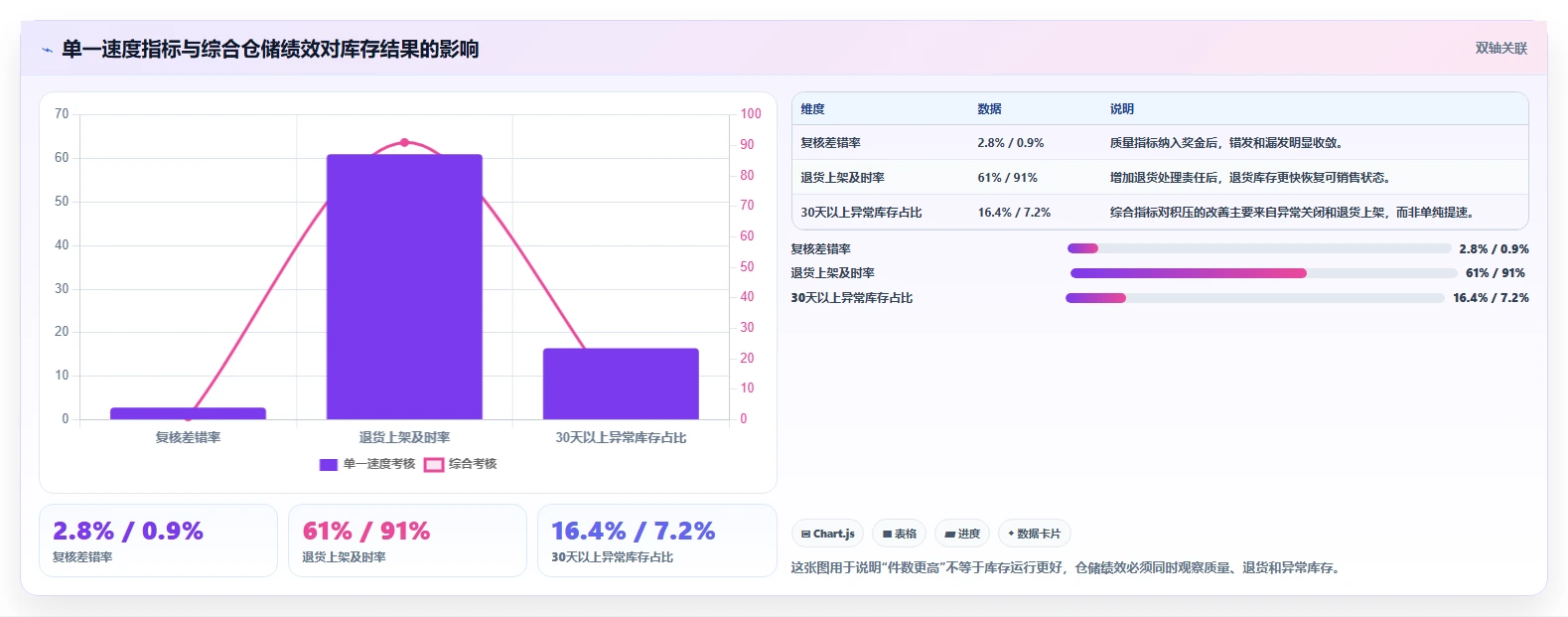Viewport: 1568px width, 617px height.
Task: Click the 70 tick on left axis
Action: point(62,114)
